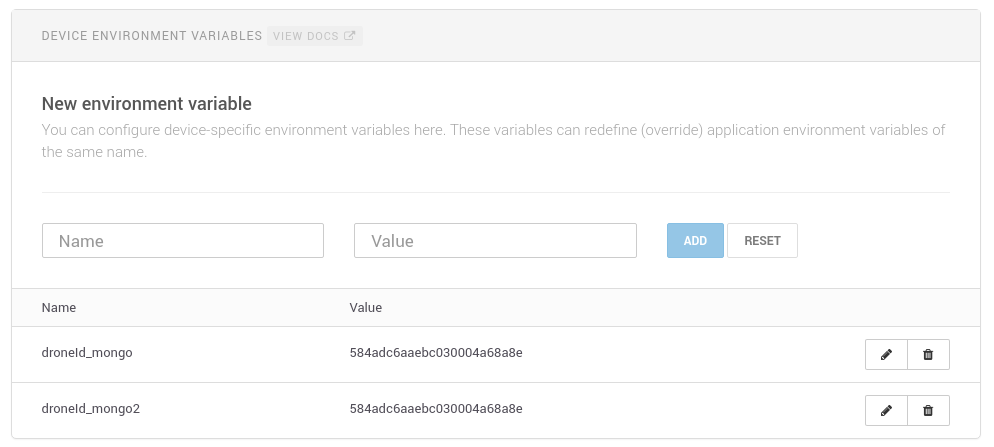This screenshot has height=447, width=994.
Task: Delete the droneId_mongo variable with trash icon
Action: coord(928,354)
